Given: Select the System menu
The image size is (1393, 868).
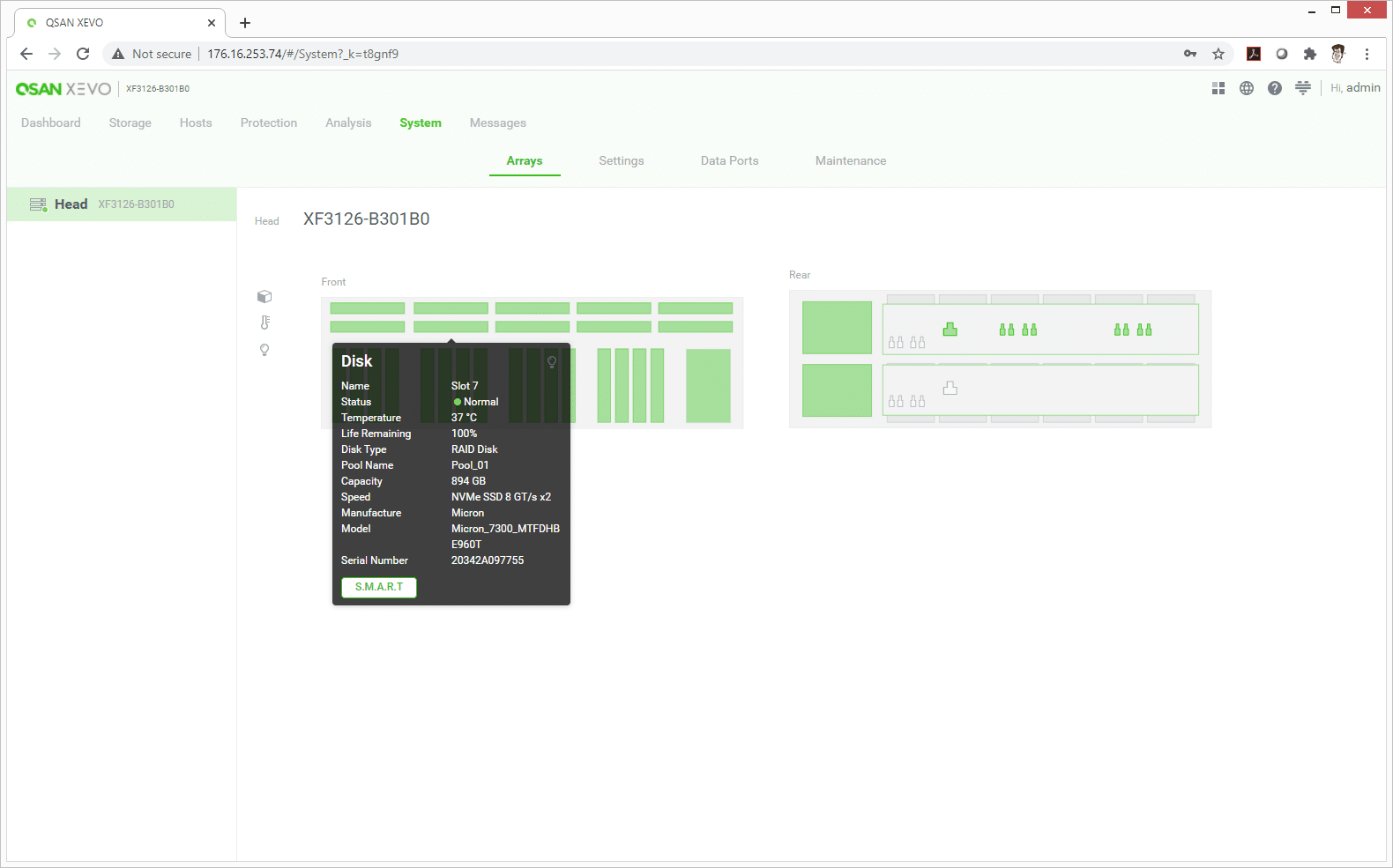Looking at the screenshot, I should point(421,123).
